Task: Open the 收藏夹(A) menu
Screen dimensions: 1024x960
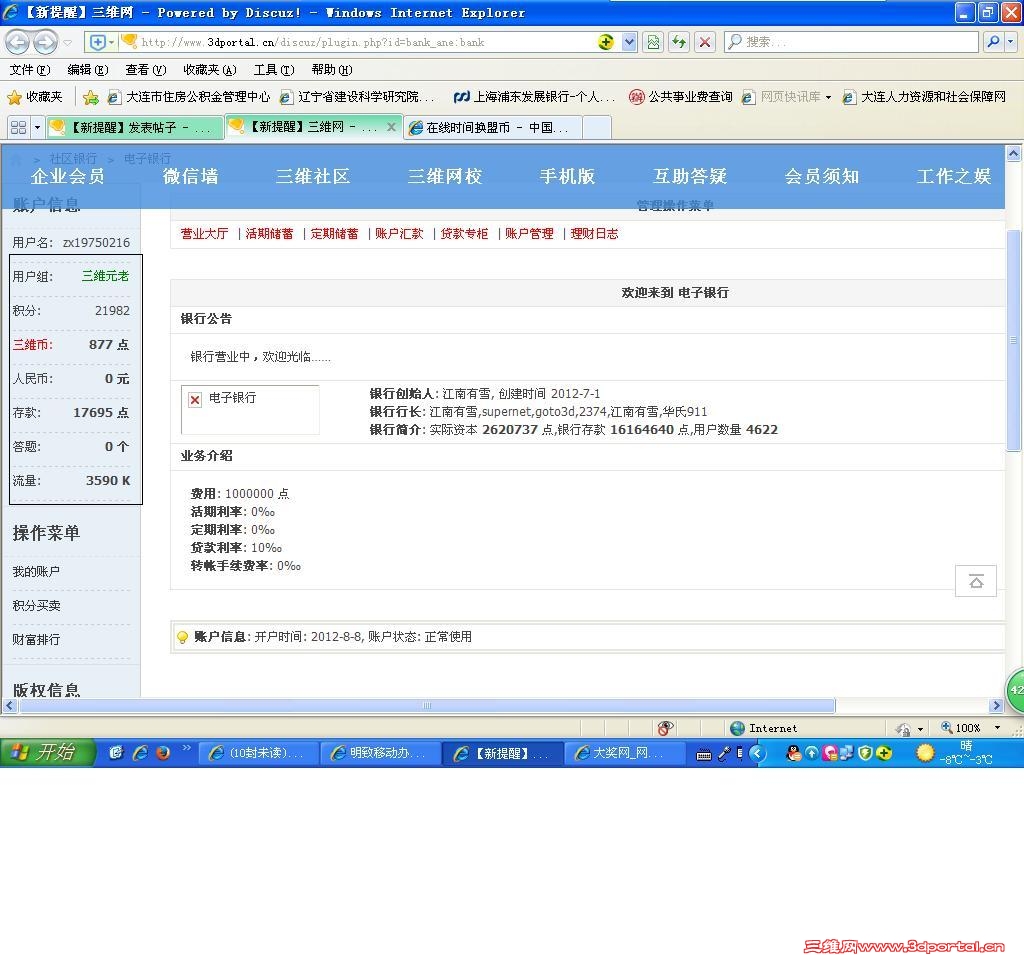Action: [210, 70]
